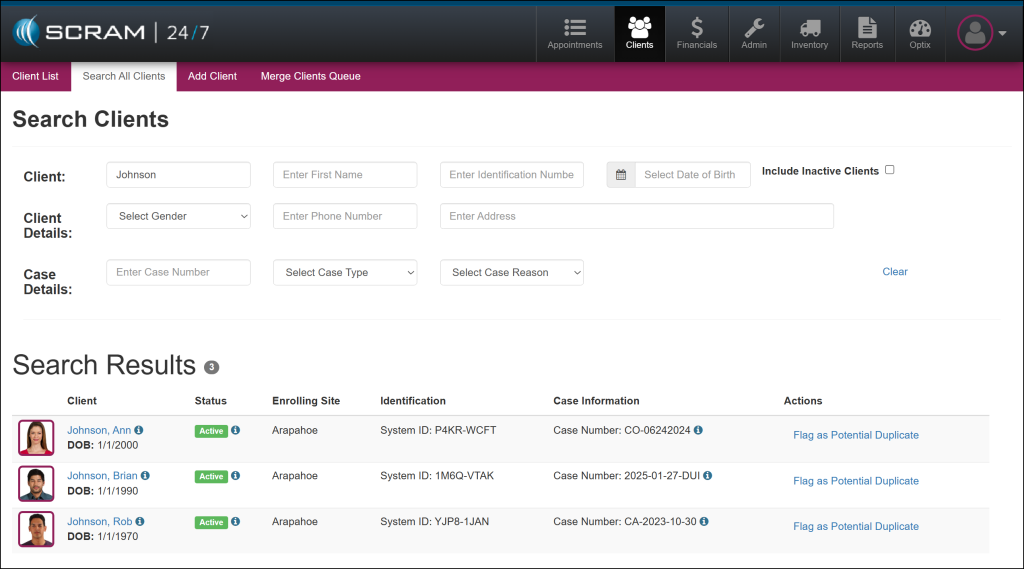Open the Select Case Type dropdown
1024x569 pixels.
pyautogui.click(x=345, y=273)
